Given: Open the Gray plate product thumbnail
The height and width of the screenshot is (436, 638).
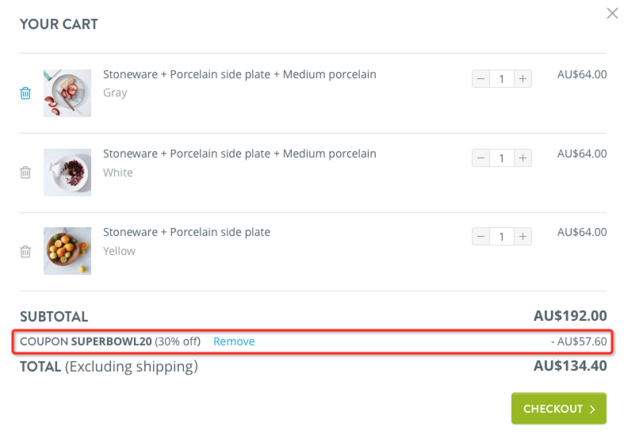Looking at the screenshot, I should [x=67, y=93].
